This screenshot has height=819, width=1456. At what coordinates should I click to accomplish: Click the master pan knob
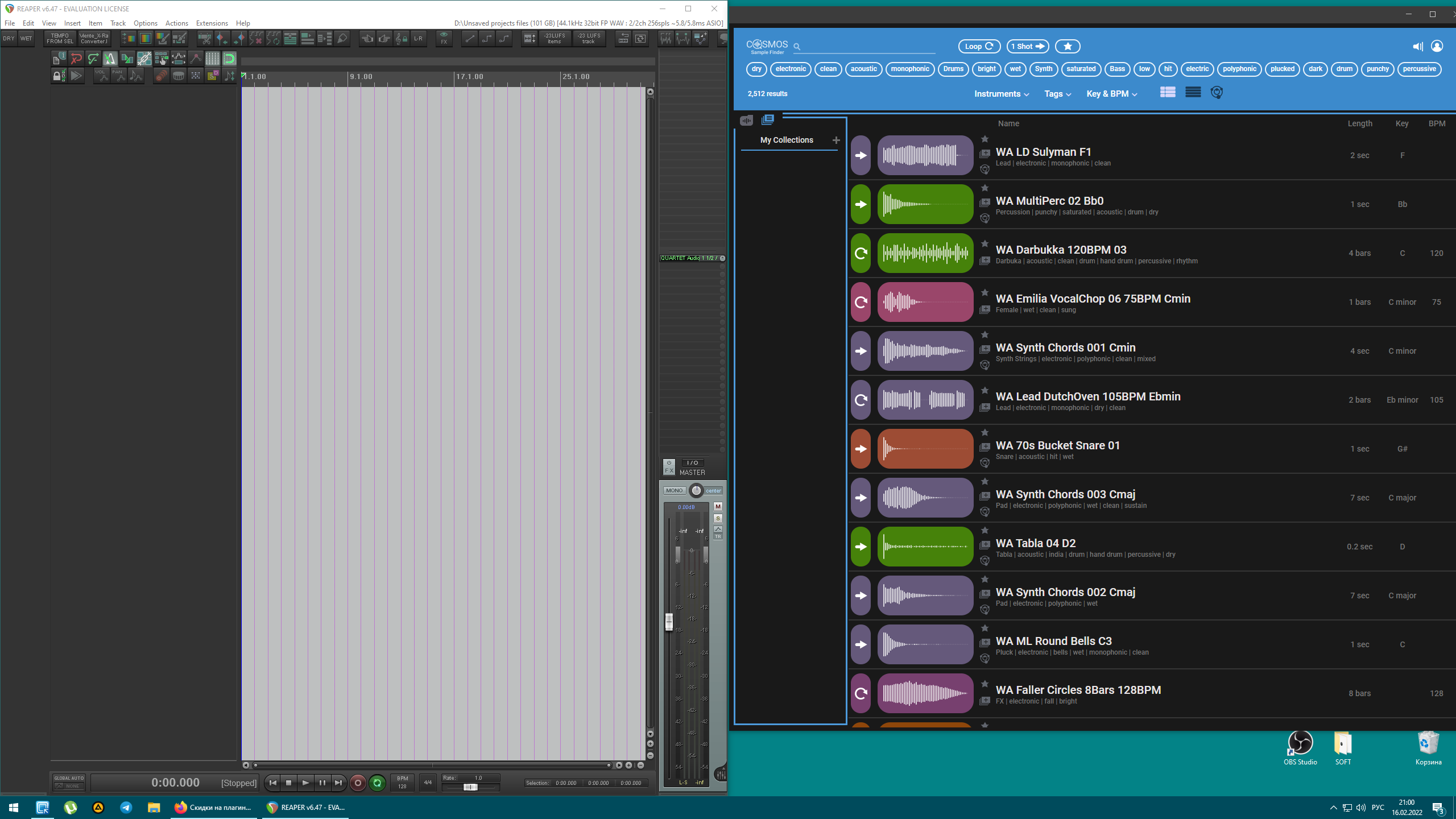pyautogui.click(x=696, y=490)
